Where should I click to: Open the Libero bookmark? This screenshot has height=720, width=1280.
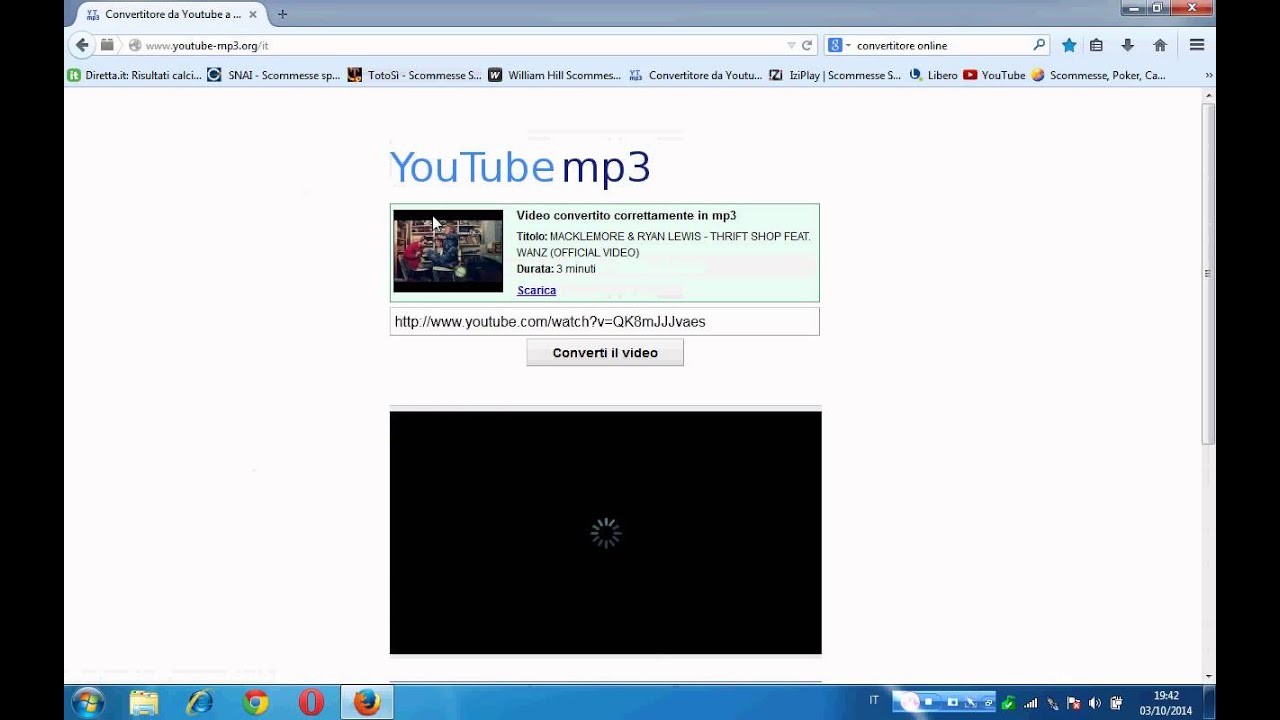pyautogui.click(x=934, y=75)
